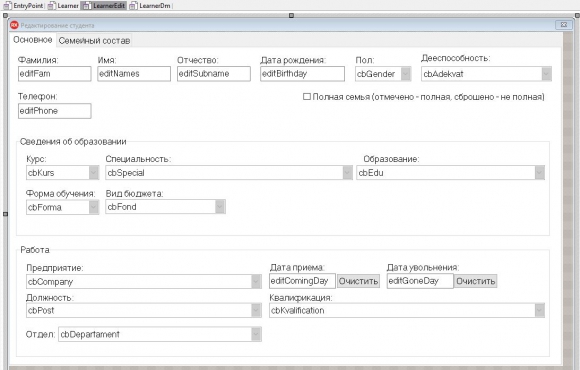
Task: Click the red RX icon in title bar
Action: (14, 25)
